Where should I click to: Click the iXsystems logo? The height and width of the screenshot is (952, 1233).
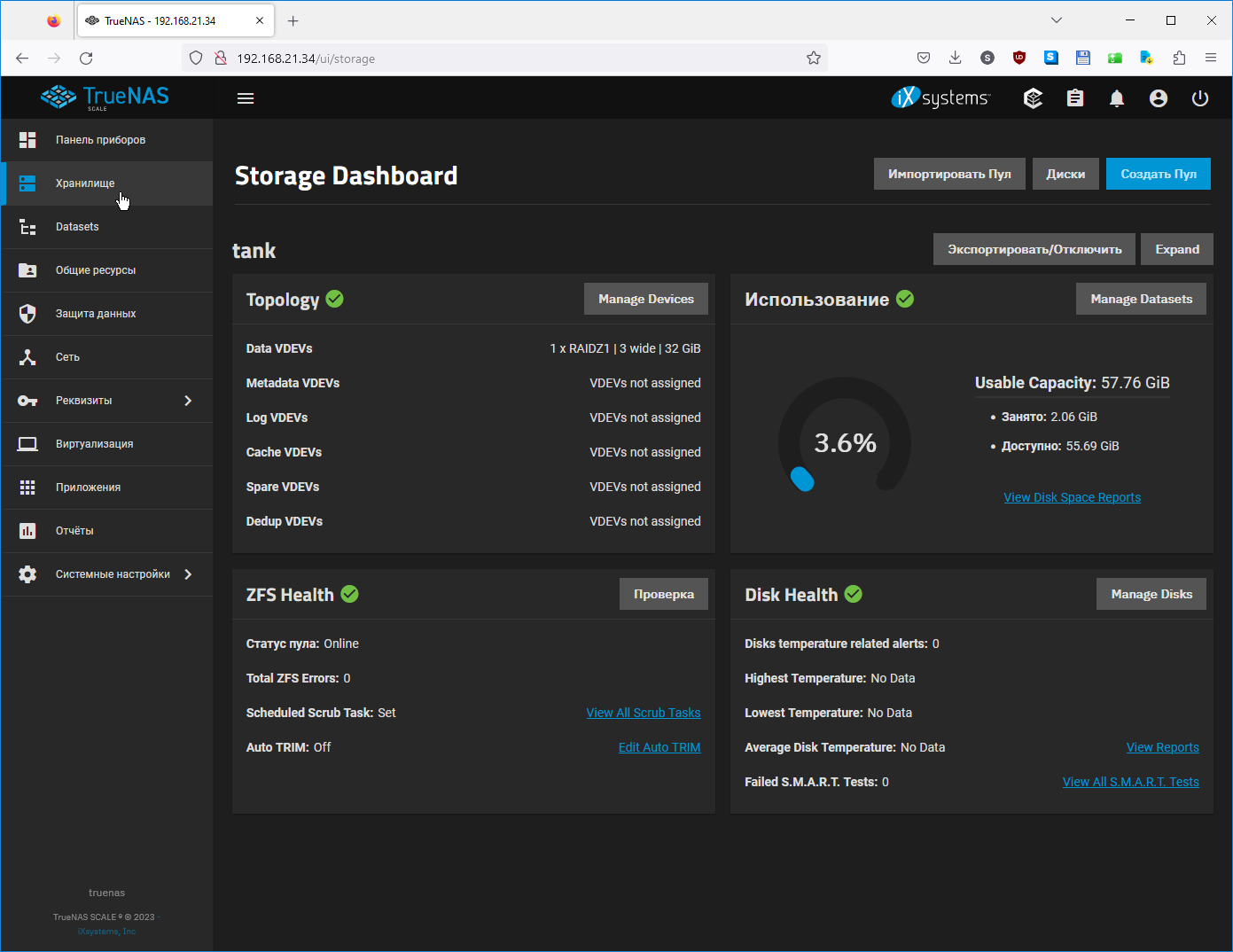point(940,98)
